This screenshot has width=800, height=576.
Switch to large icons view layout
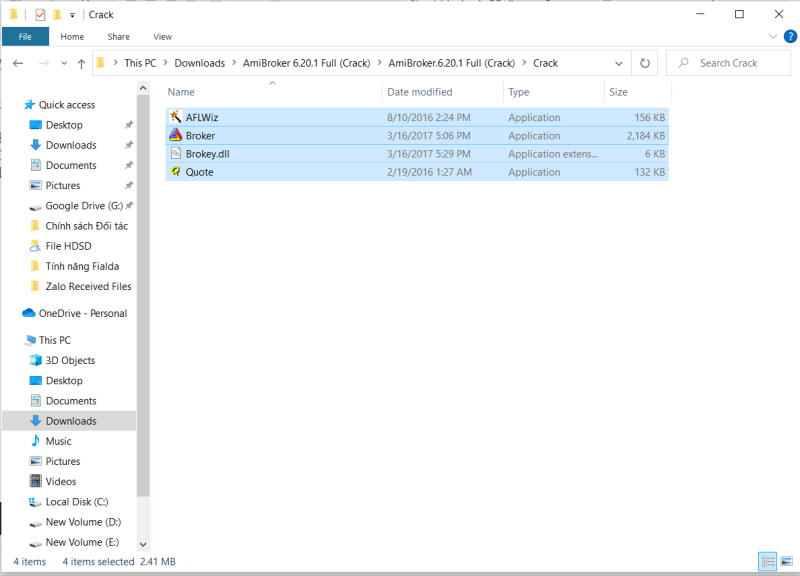coord(785,562)
